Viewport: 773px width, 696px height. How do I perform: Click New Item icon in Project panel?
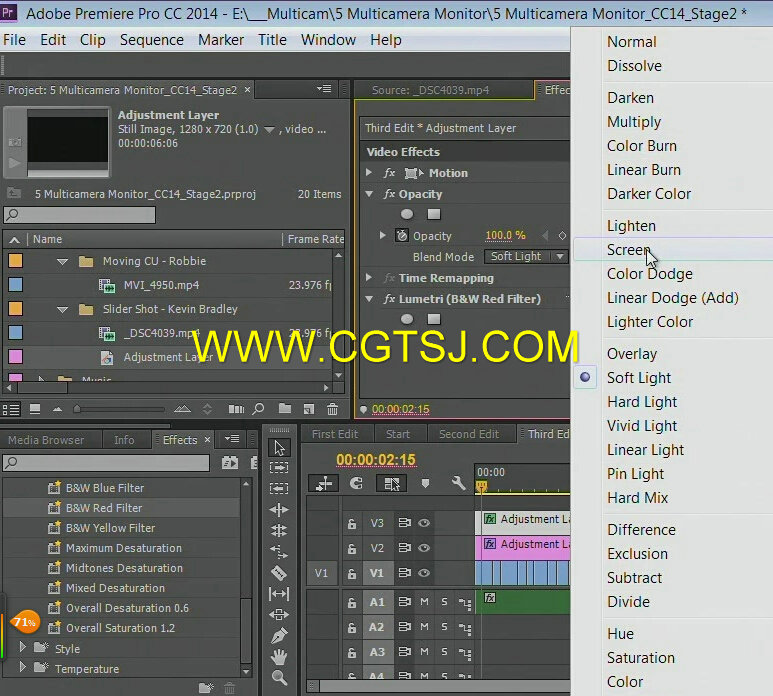[309, 409]
